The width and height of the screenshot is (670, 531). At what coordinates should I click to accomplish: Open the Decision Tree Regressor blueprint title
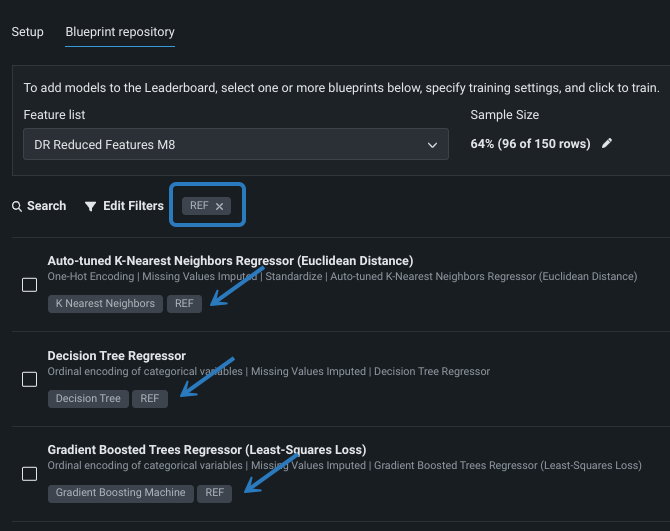116,355
